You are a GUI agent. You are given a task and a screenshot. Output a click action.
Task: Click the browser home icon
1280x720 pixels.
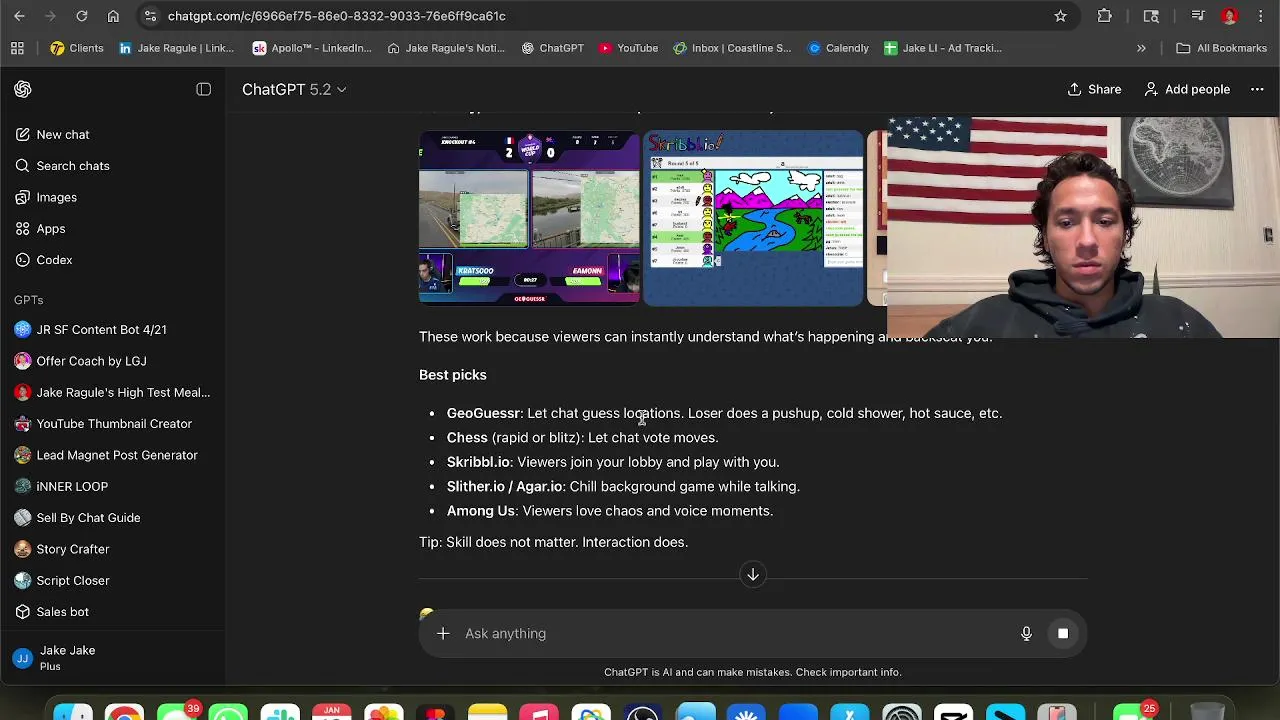113,16
